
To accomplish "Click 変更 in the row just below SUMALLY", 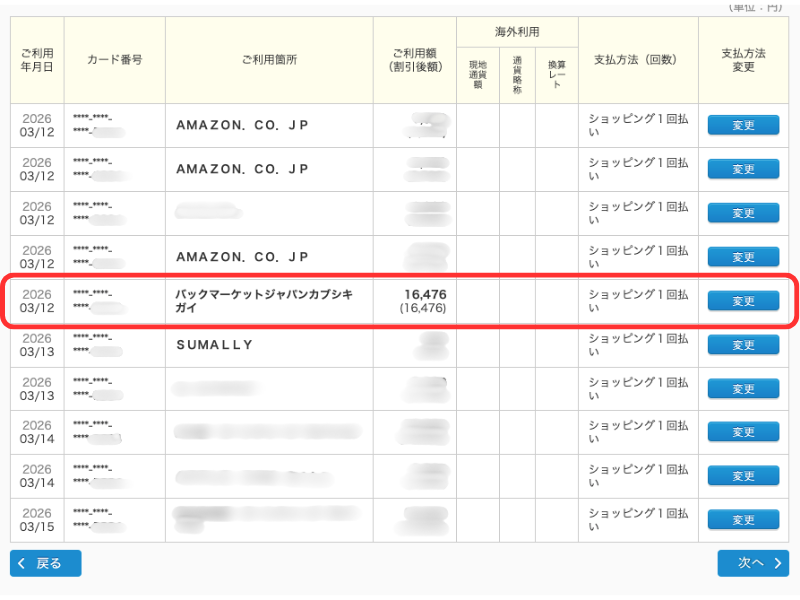I will coord(743,388).
